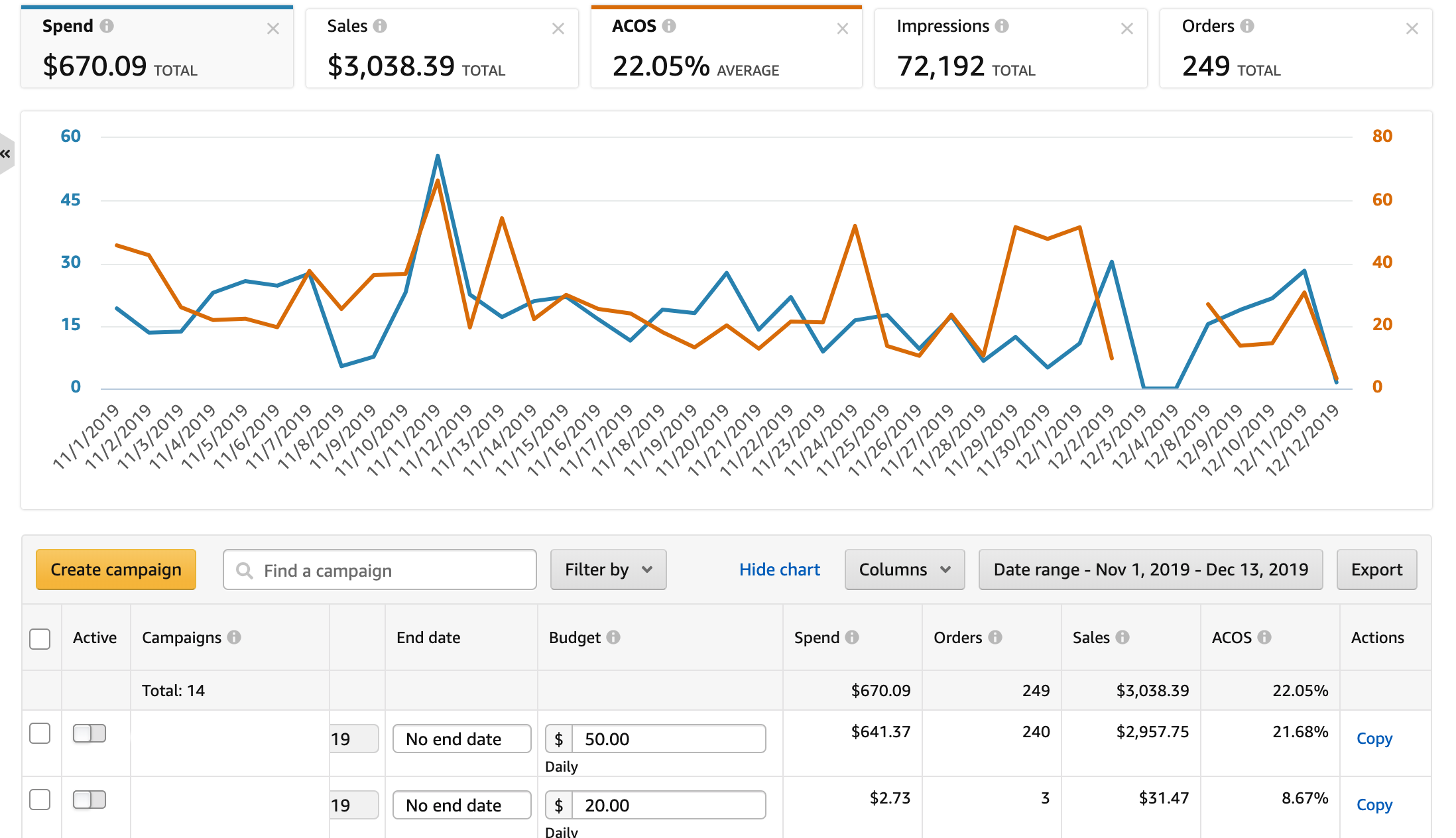Open the Filter by dropdown

click(607, 569)
